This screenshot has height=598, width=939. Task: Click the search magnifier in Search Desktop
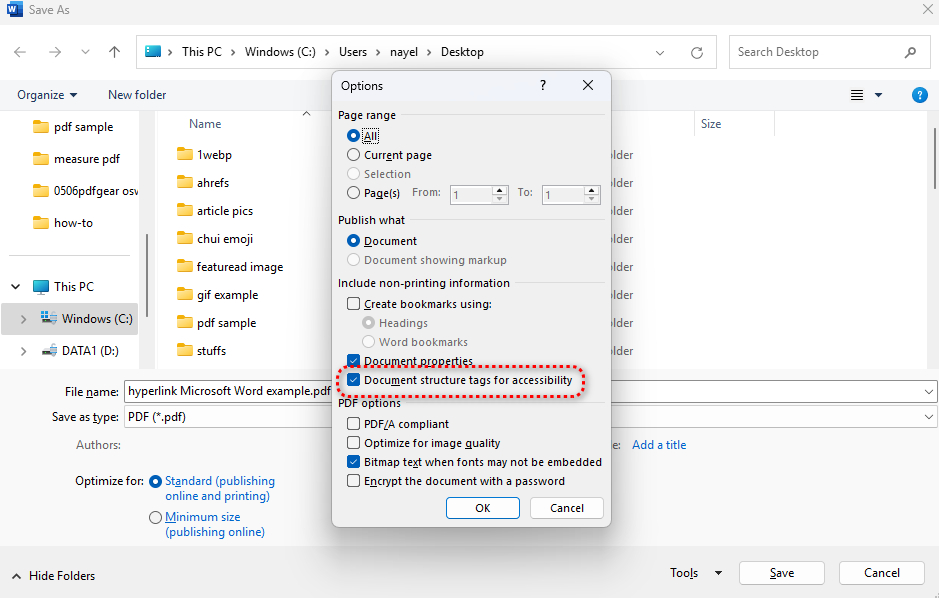910,52
